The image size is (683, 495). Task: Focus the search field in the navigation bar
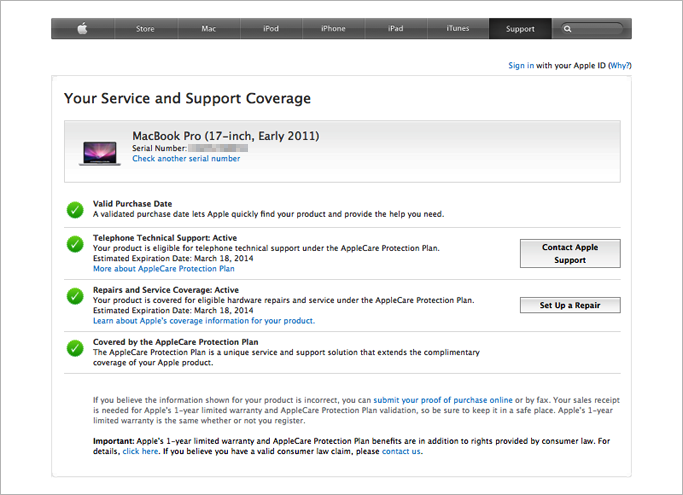pos(592,29)
